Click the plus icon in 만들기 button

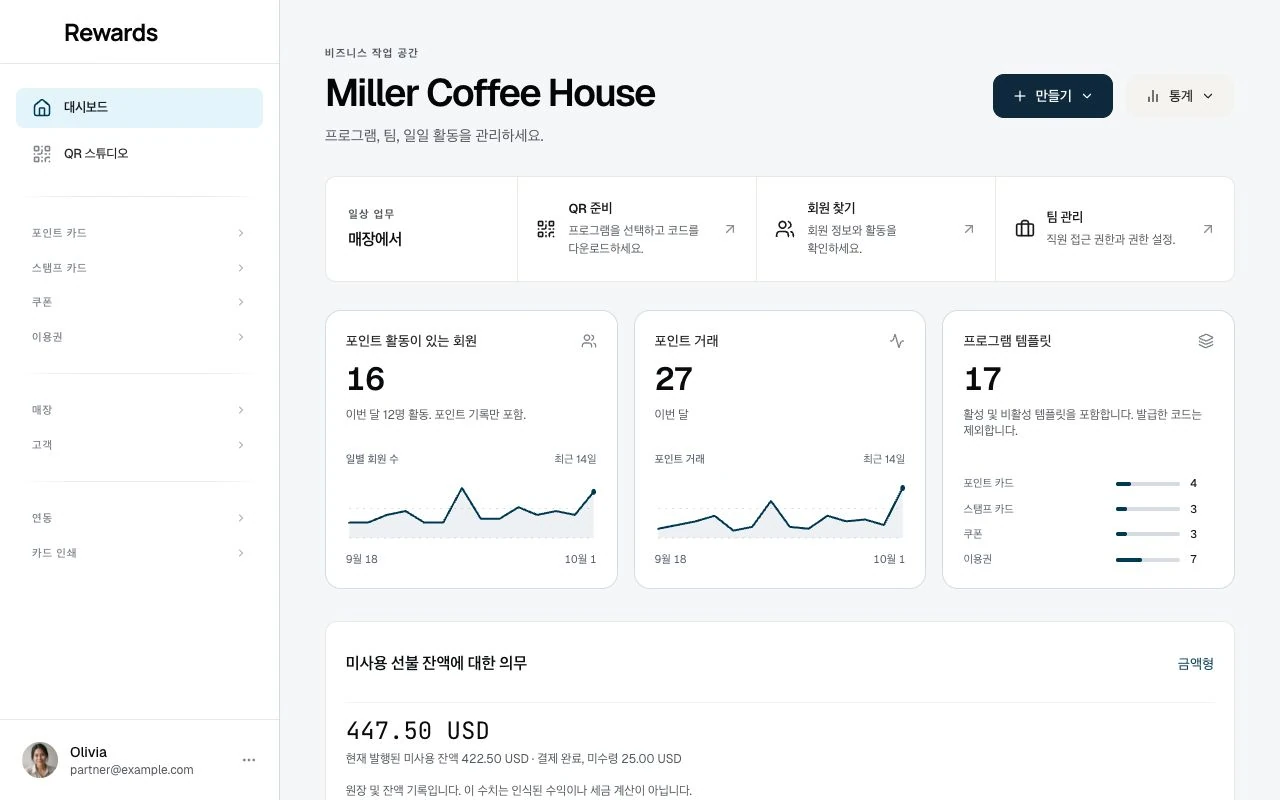pos(1020,96)
